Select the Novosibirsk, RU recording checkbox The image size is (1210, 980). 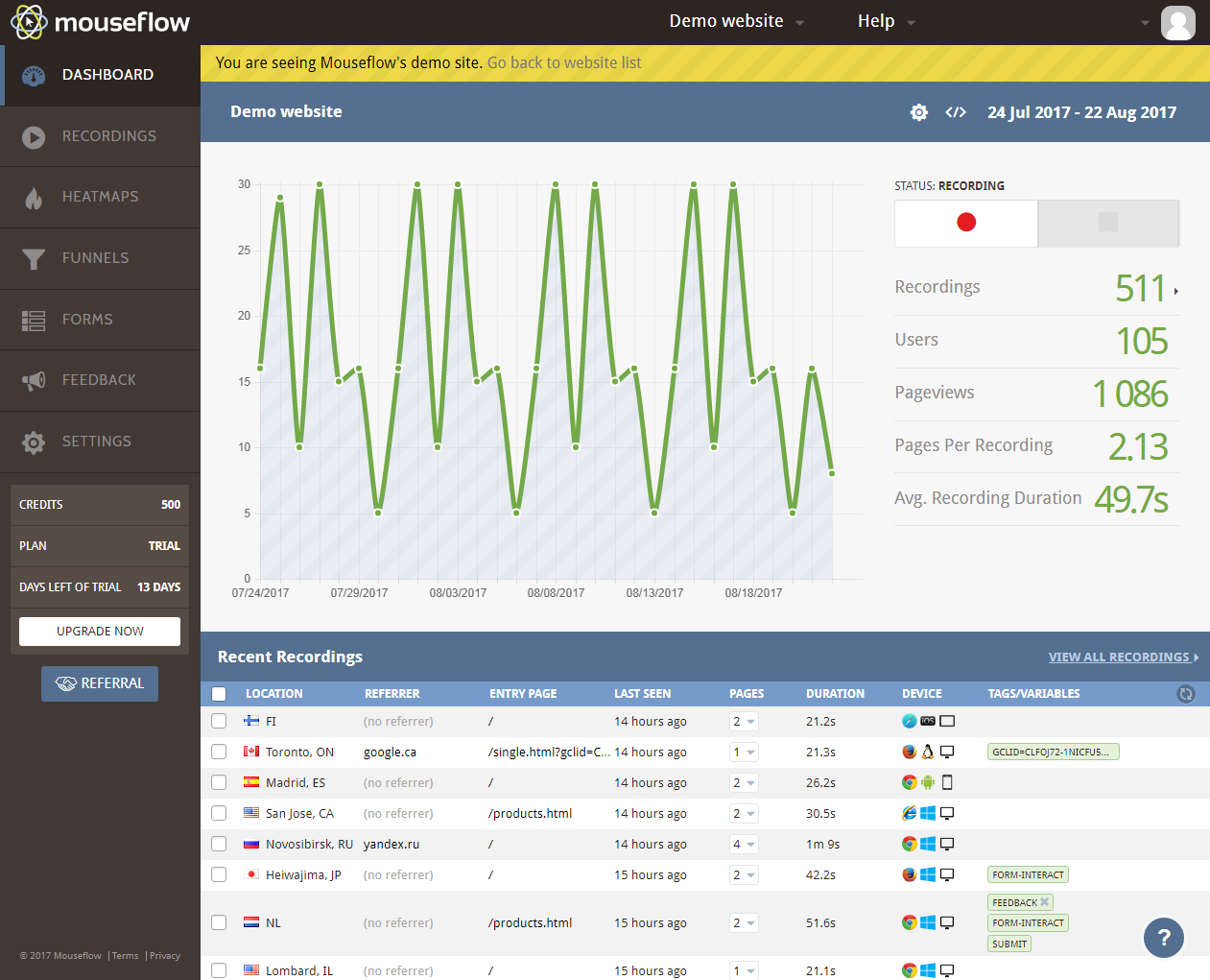pyautogui.click(x=219, y=844)
